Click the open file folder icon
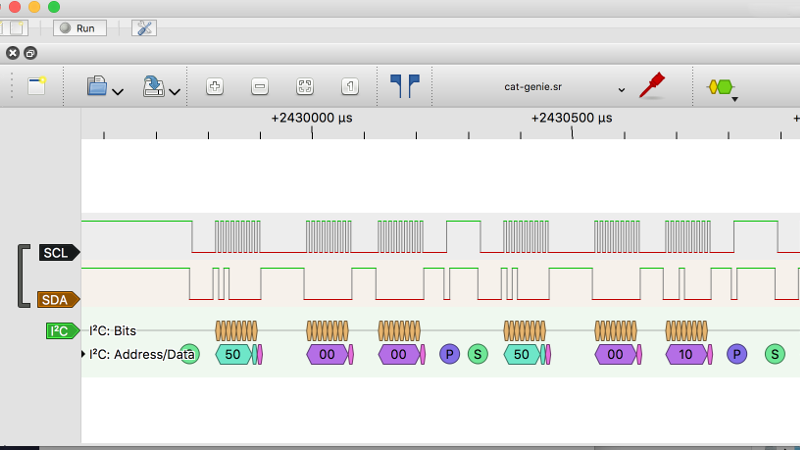 (97, 87)
